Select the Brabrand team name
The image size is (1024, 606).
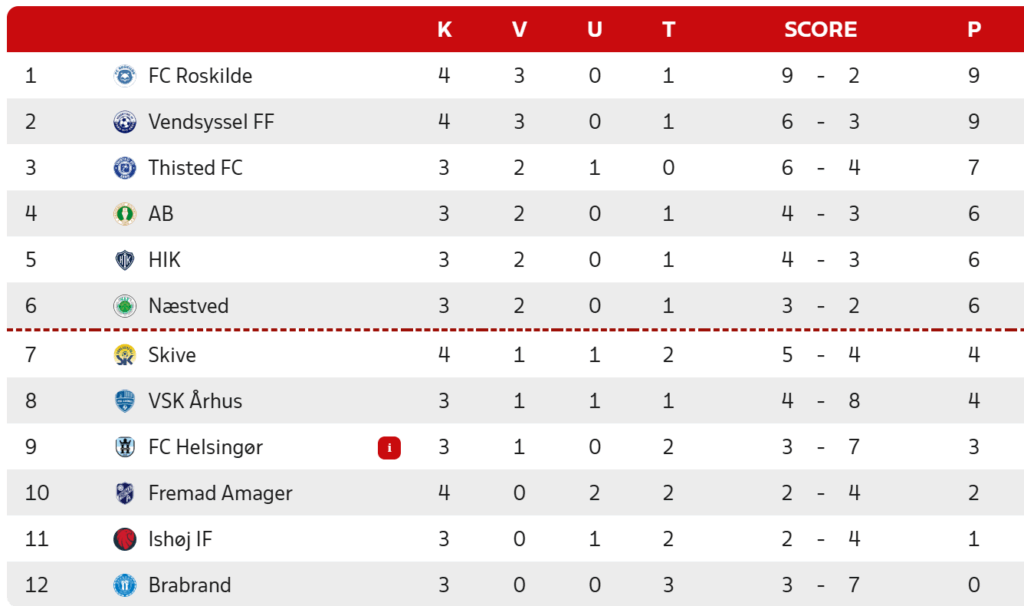click(189, 585)
